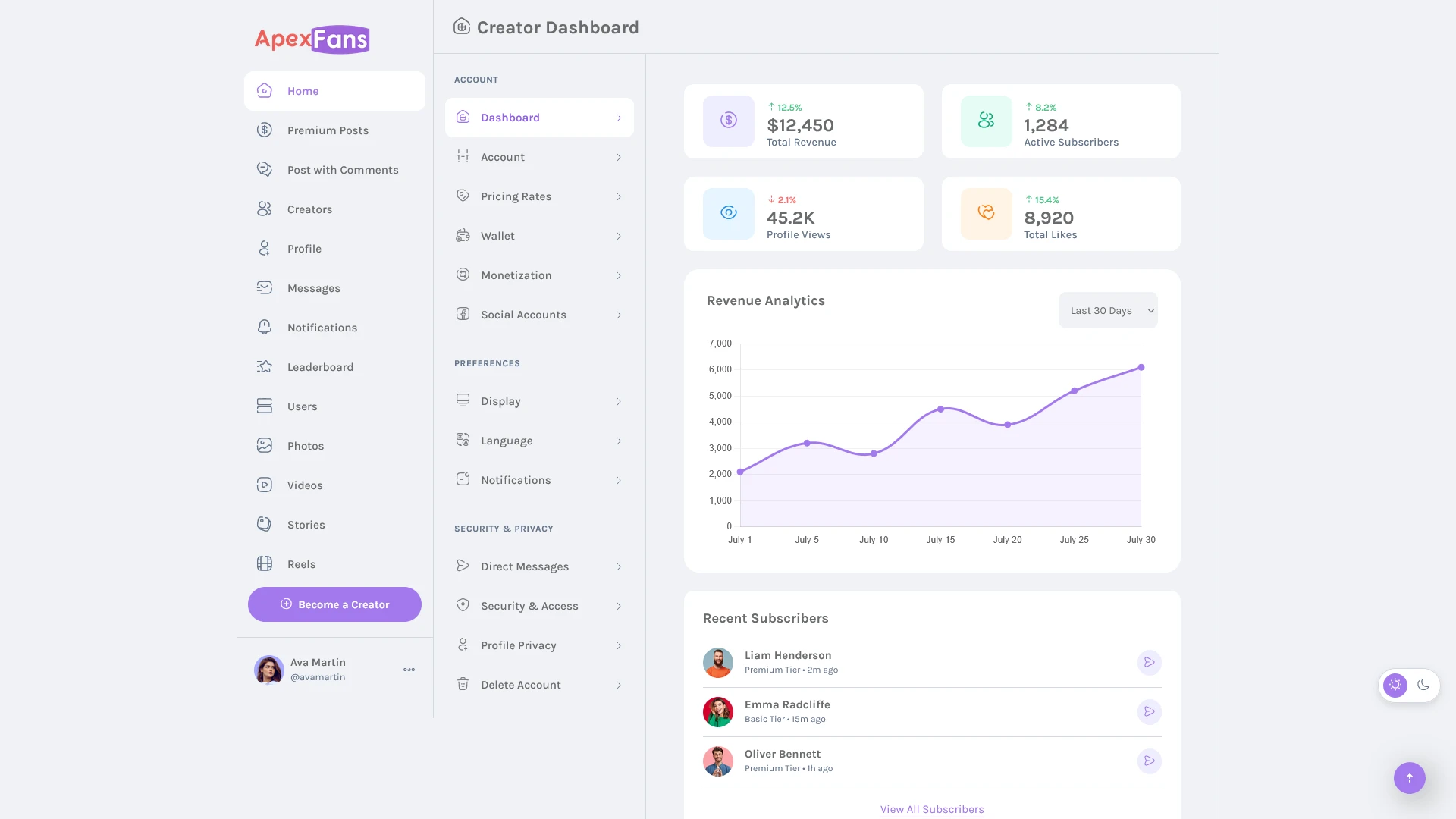Click the July 1 chart data point
The width and height of the screenshot is (1456, 819).
coord(740,472)
